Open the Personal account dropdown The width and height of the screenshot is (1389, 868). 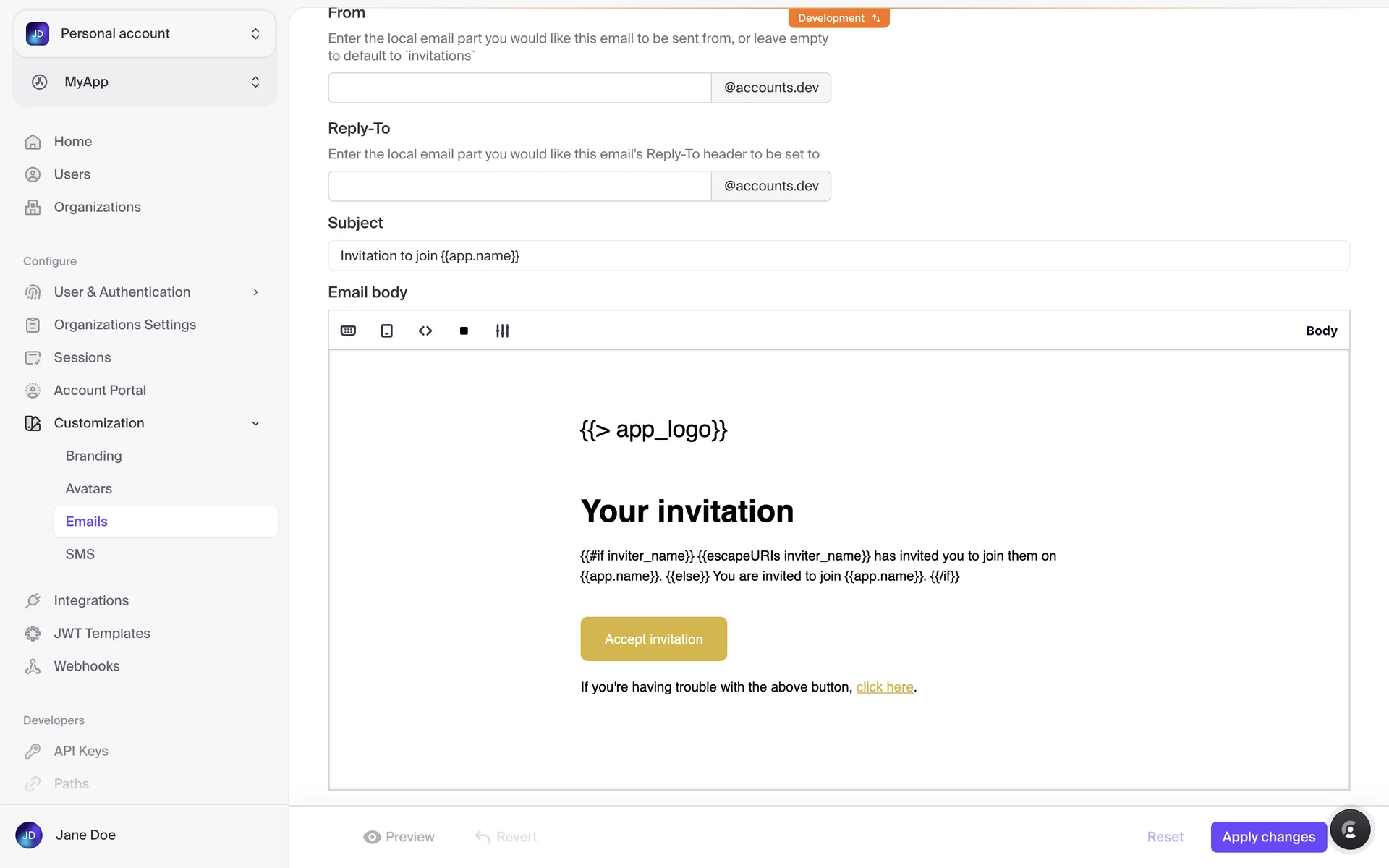pyautogui.click(x=145, y=34)
